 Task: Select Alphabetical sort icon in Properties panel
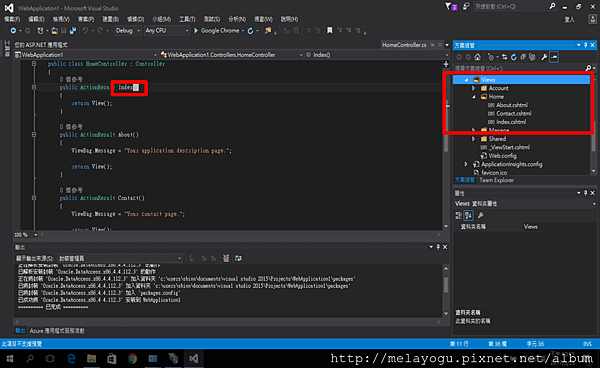[468, 215]
